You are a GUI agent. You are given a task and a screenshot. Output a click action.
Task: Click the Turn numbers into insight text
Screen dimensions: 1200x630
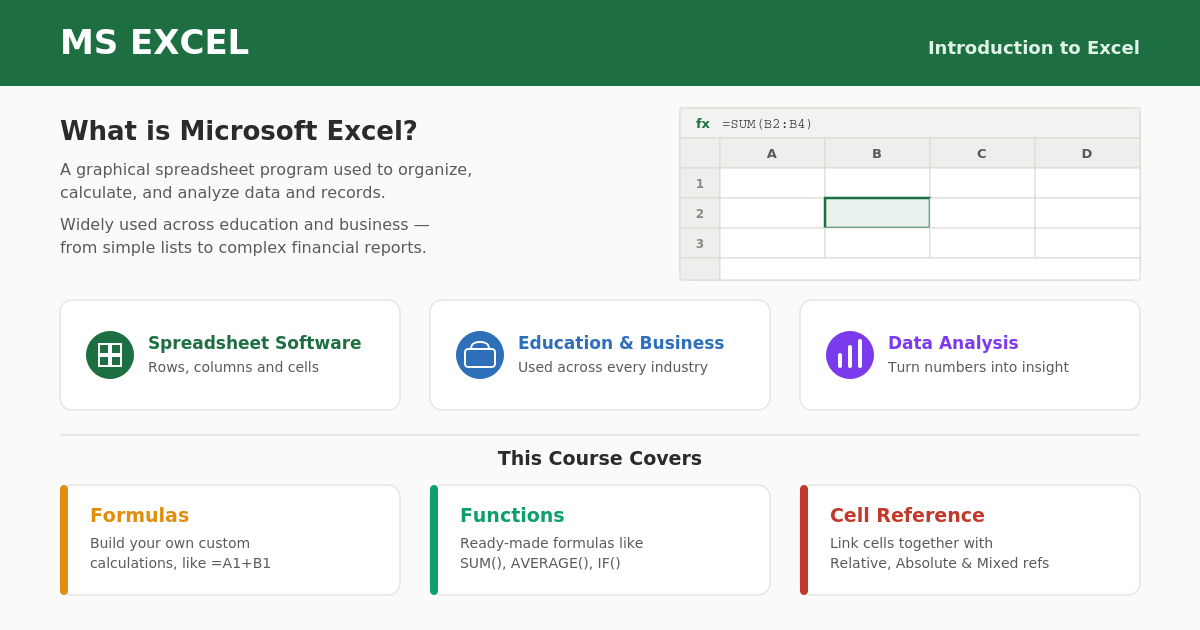(x=978, y=367)
